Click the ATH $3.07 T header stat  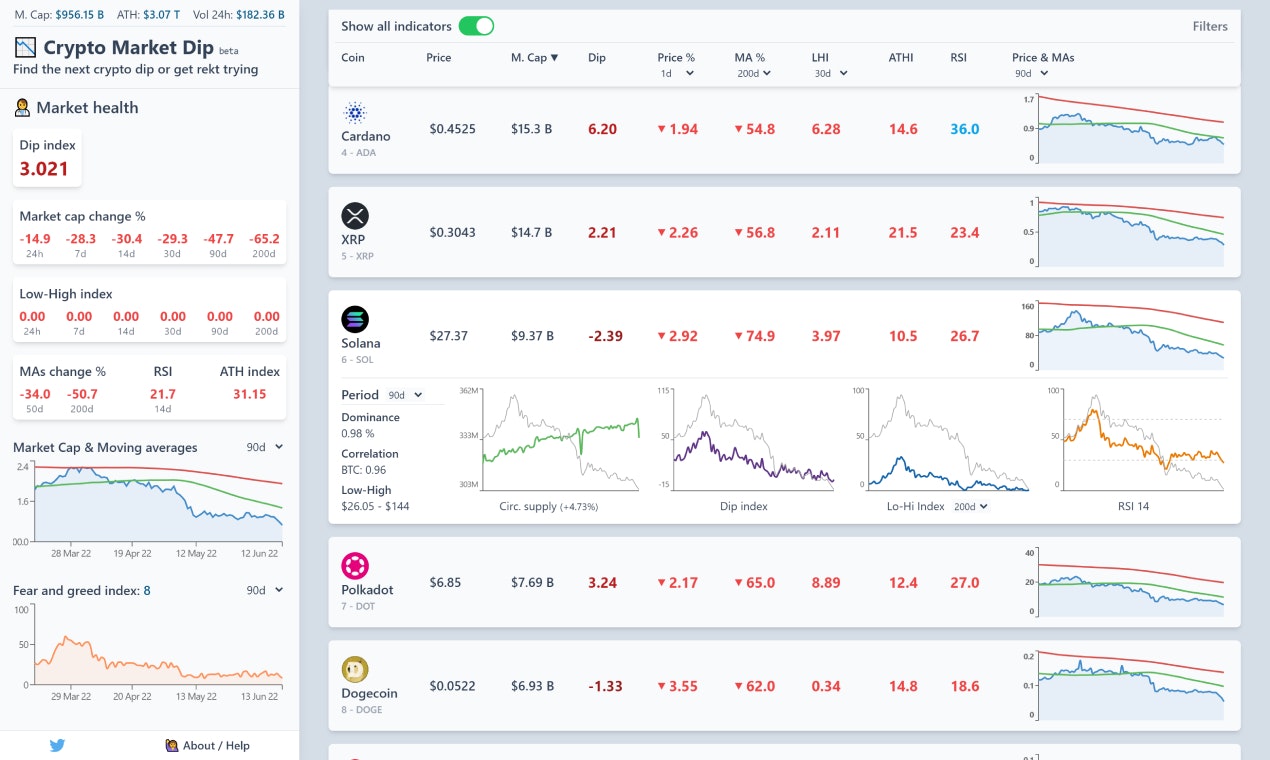(148, 15)
